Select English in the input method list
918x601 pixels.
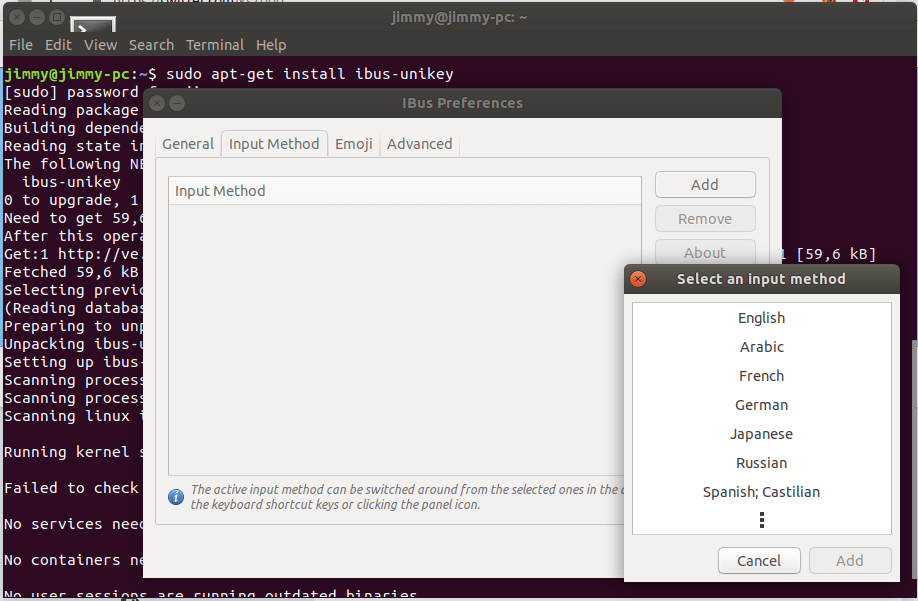761,318
